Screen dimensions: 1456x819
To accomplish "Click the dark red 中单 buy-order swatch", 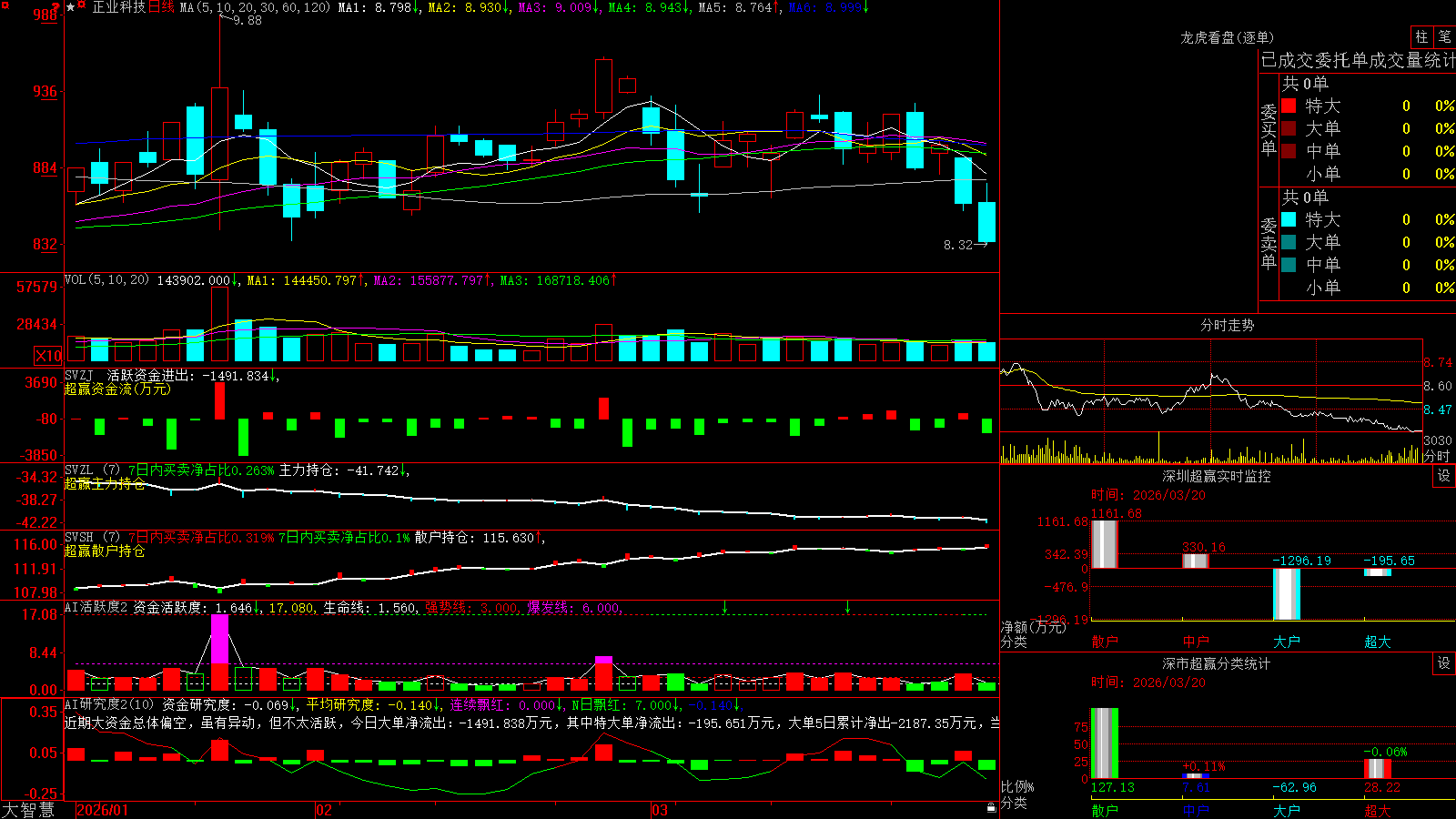I will pos(1289,151).
